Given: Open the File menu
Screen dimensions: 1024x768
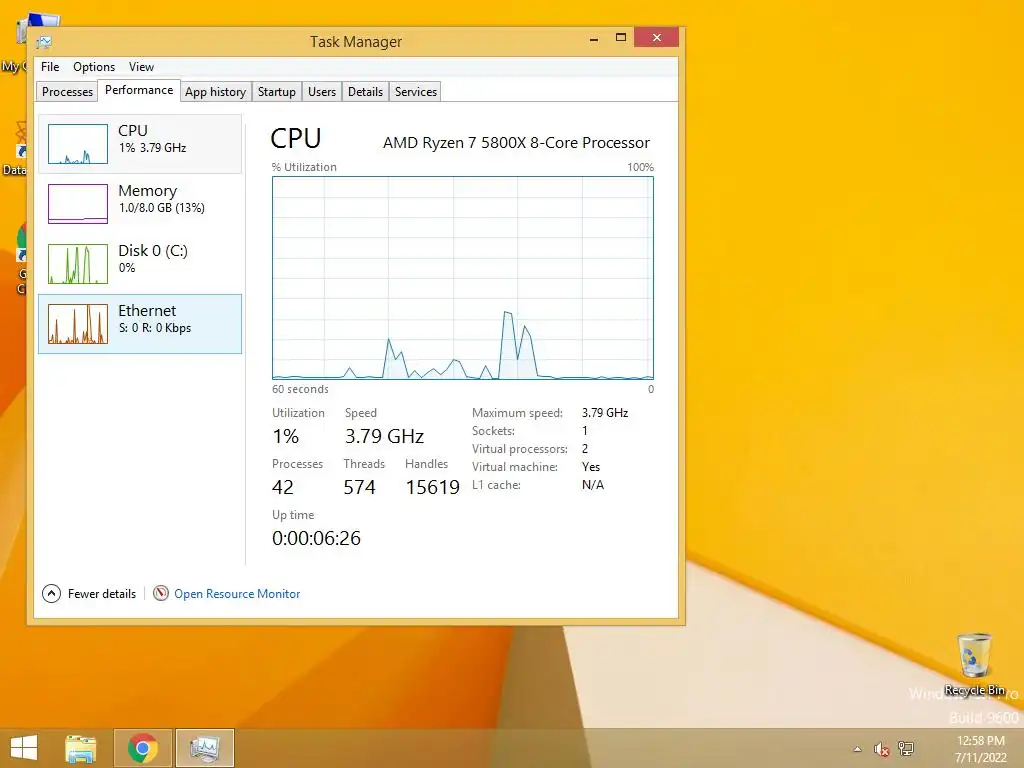Looking at the screenshot, I should 50,67.
